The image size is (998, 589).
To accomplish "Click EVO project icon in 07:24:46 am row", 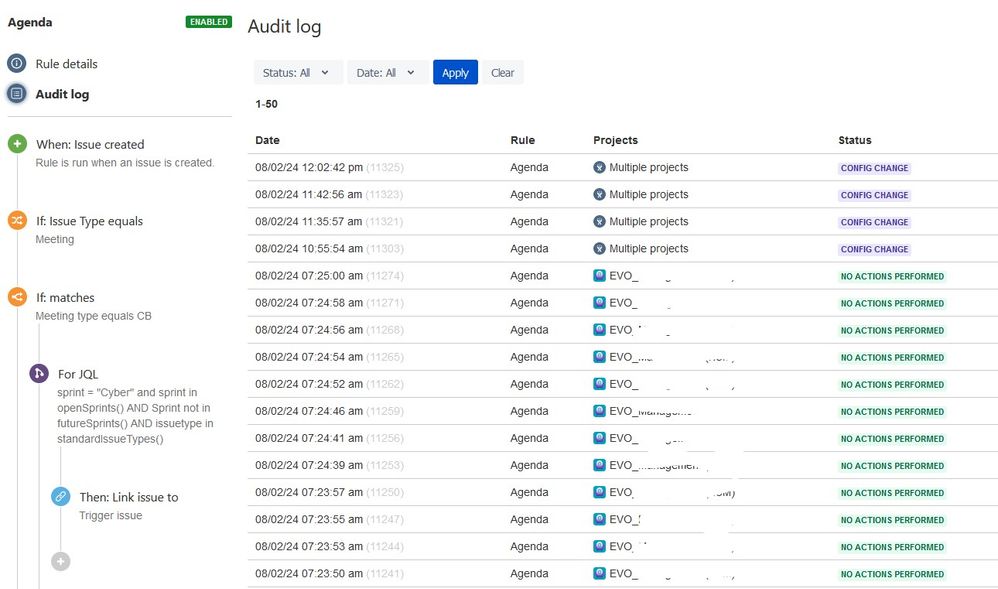I will point(599,411).
